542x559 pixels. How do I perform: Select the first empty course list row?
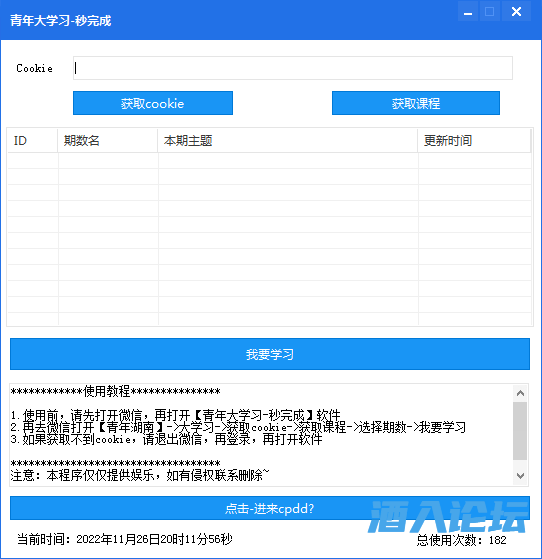tap(269, 160)
